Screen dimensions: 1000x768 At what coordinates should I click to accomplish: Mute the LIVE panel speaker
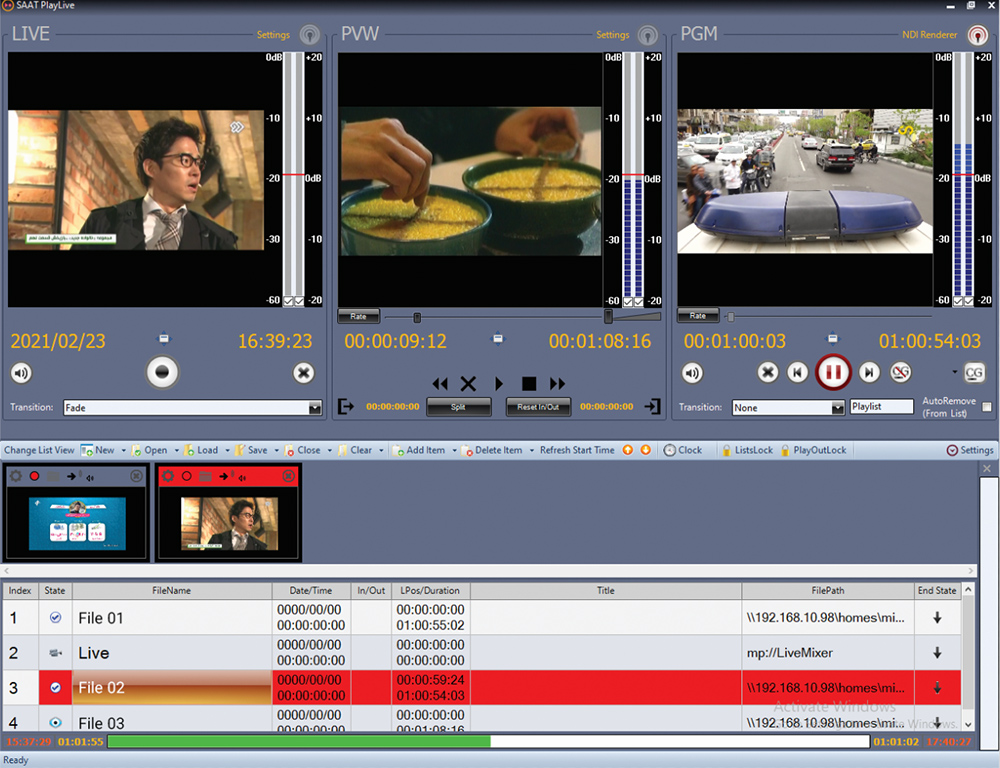pyautogui.click(x=21, y=373)
